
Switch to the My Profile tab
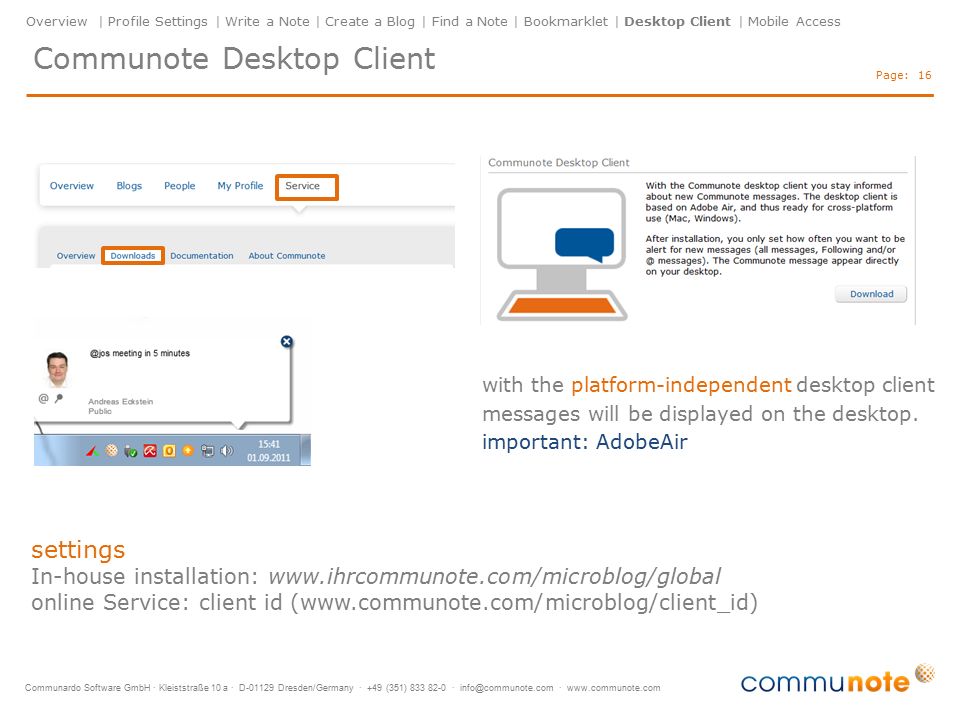240,186
